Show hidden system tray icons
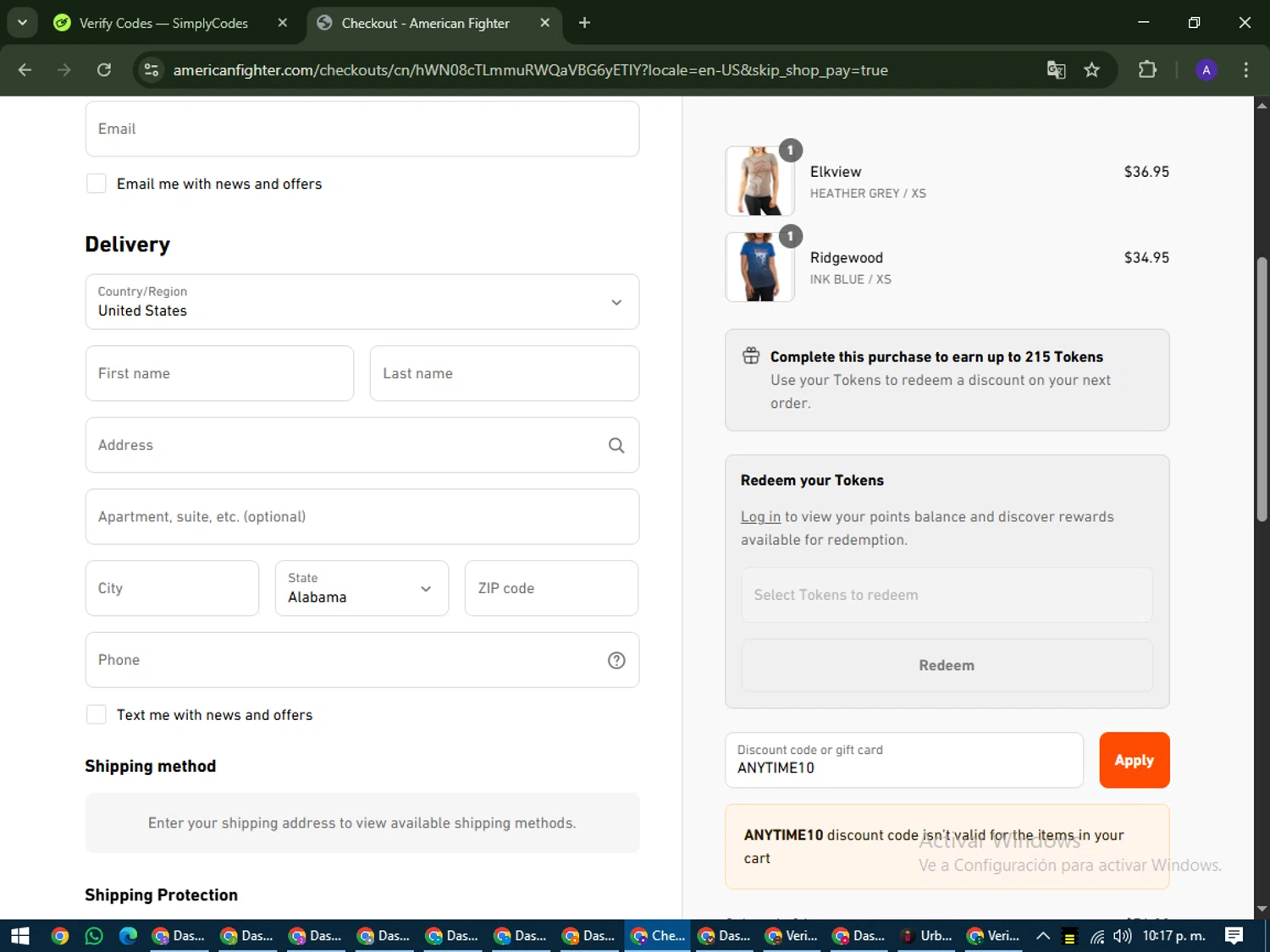This screenshot has height=952, width=1270. (1043, 936)
